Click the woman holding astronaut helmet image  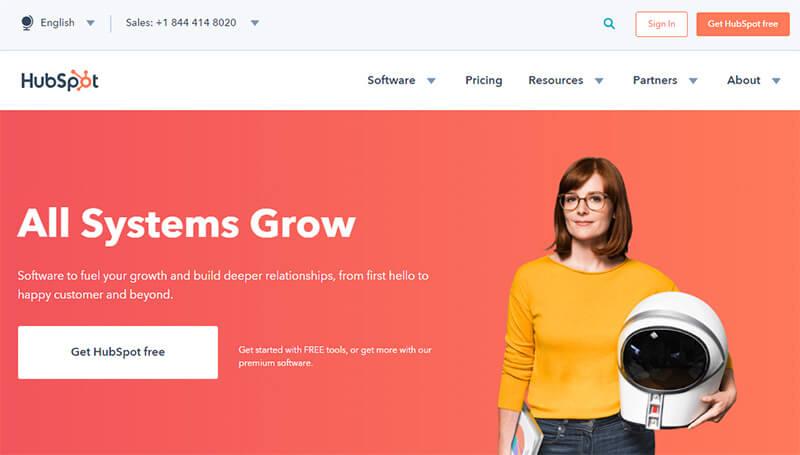pos(617,306)
